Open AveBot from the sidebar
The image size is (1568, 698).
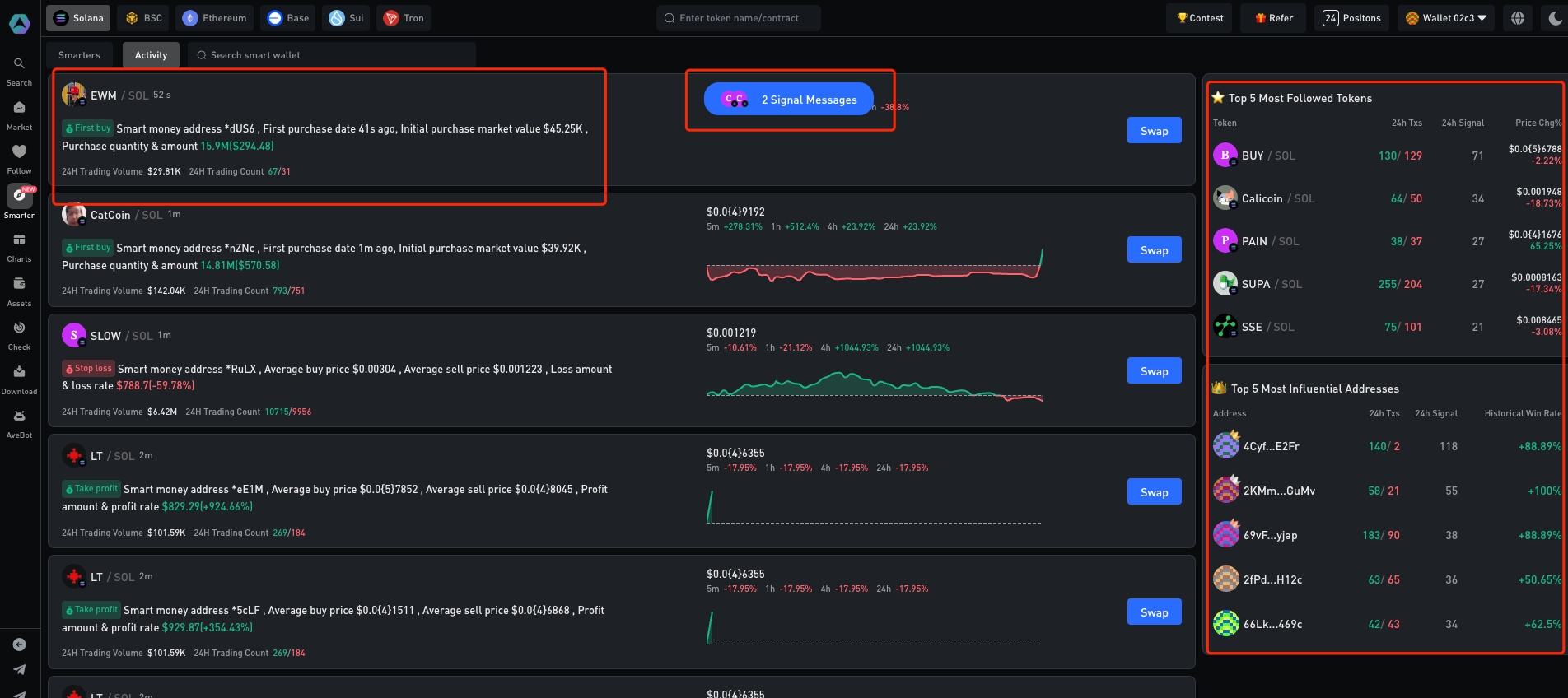click(19, 416)
